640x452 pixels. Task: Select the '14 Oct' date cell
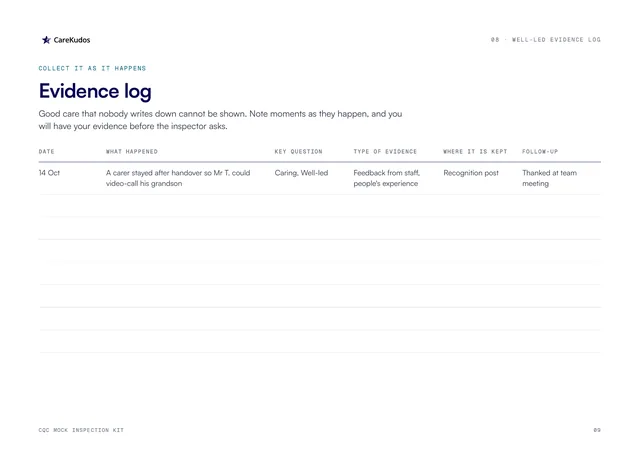point(49,173)
